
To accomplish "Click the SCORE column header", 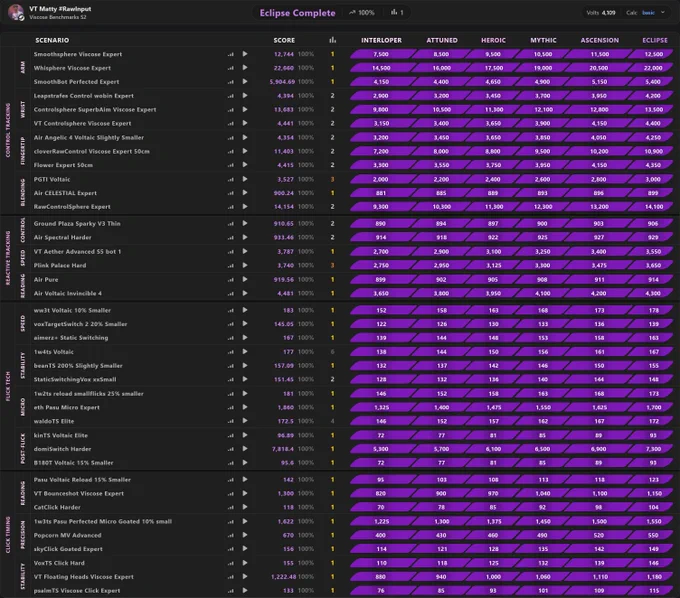I will coord(284,40).
